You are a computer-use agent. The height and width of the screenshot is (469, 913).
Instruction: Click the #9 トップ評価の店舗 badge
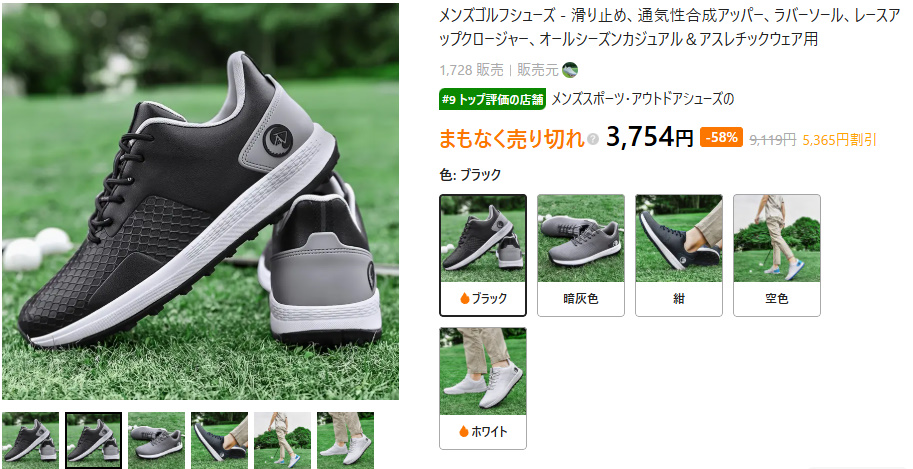[x=492, y=100]
